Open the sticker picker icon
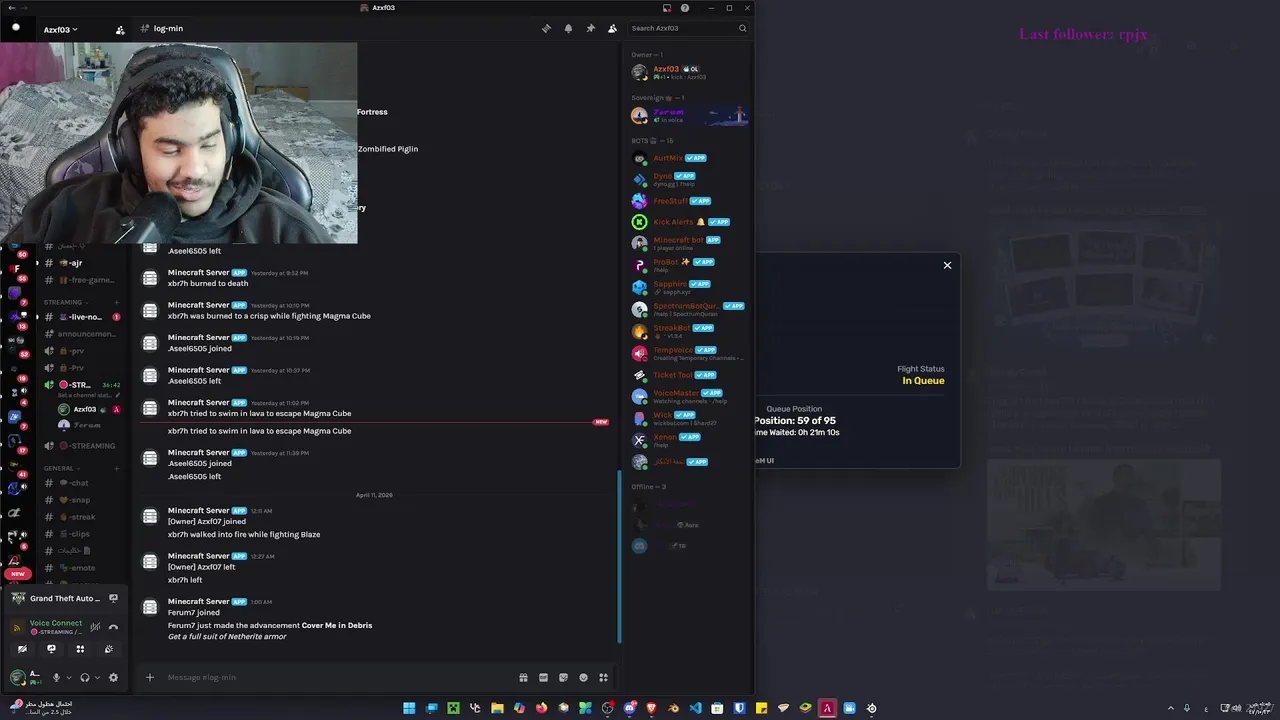 point(563,677)
